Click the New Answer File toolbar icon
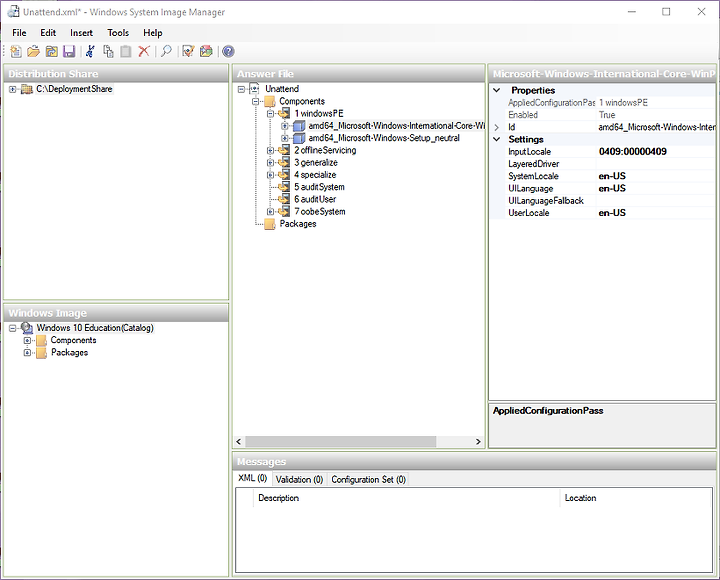The height and width of the screenshot is (580, 720). click(16, 51)
